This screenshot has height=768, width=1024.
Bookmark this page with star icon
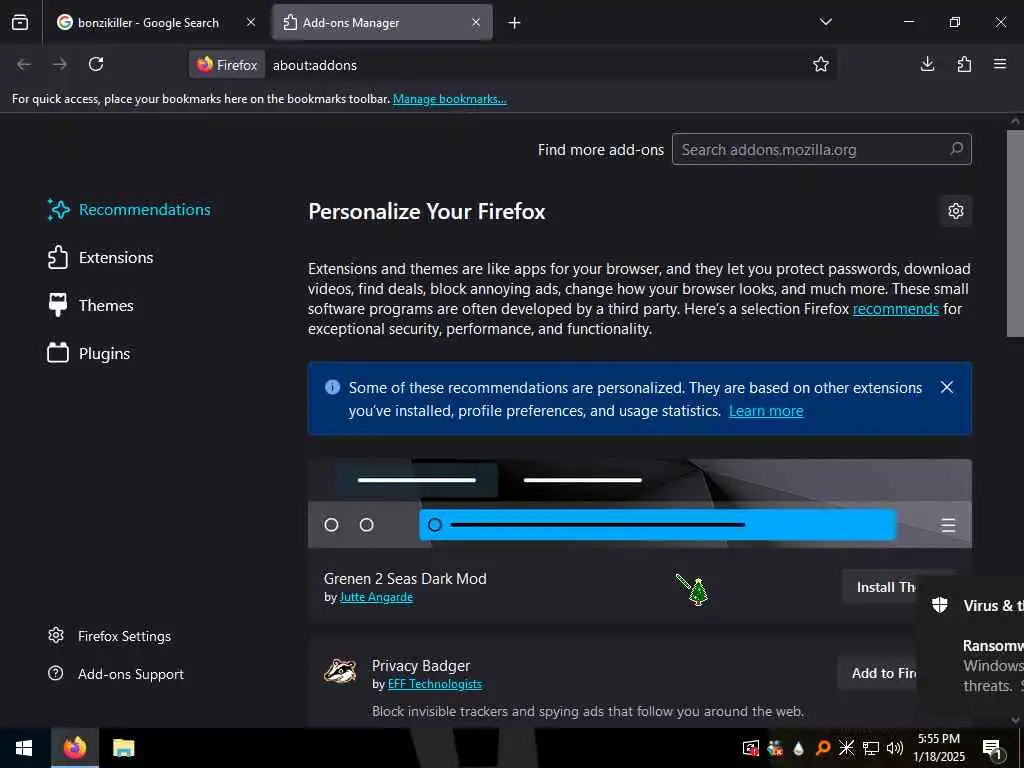point(821,64)
